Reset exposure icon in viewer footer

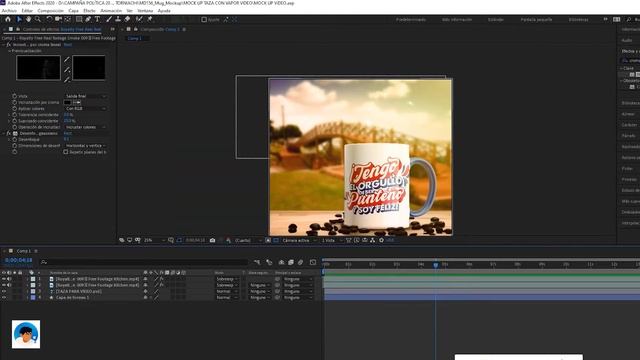pyautogui.click(x=381, y=240)
